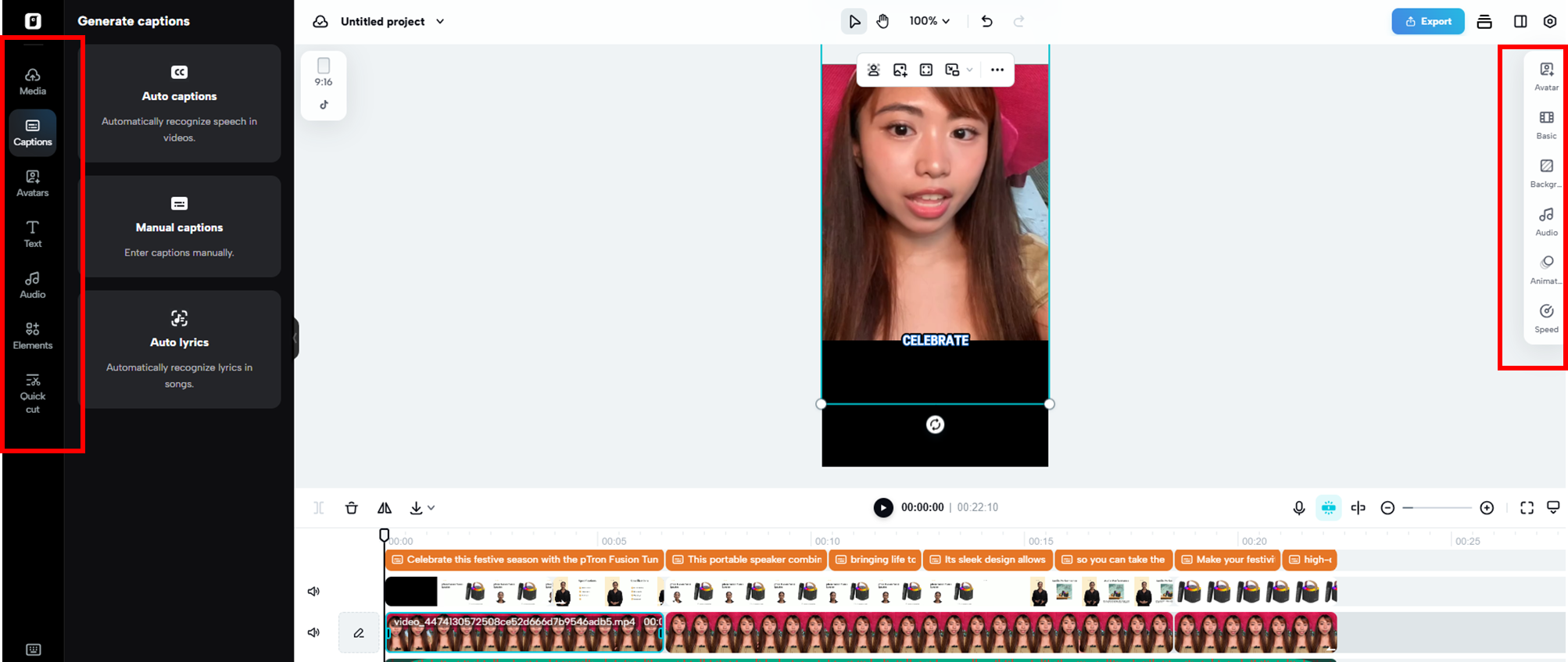Click the app logo in the top-left corner
Viewport: 1568px width, 662px height.
tap(33, 21)
